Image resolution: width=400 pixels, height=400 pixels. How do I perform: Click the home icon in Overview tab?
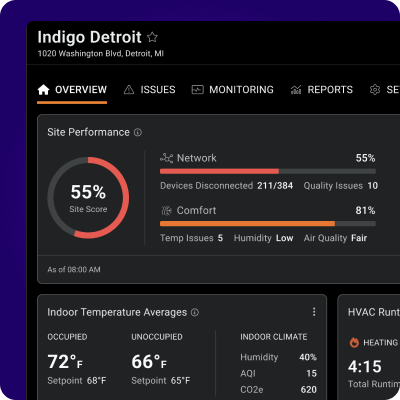coord(43,90)
